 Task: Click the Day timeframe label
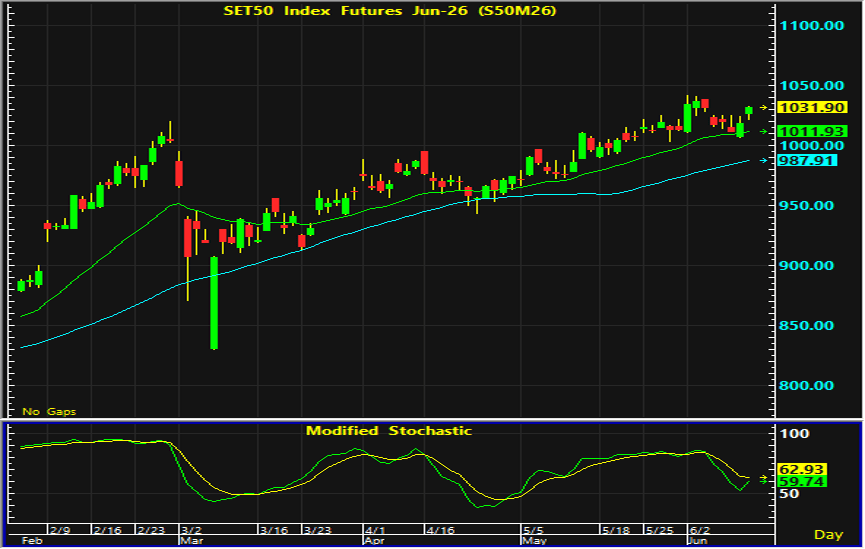(829, 535)
